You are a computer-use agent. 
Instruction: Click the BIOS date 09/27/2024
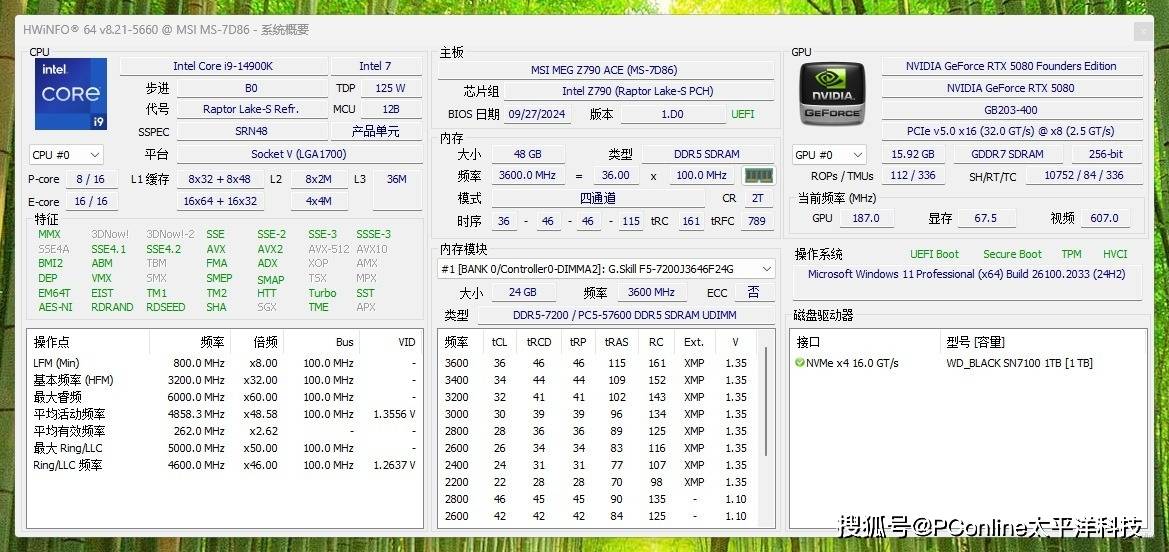point(538,114)
